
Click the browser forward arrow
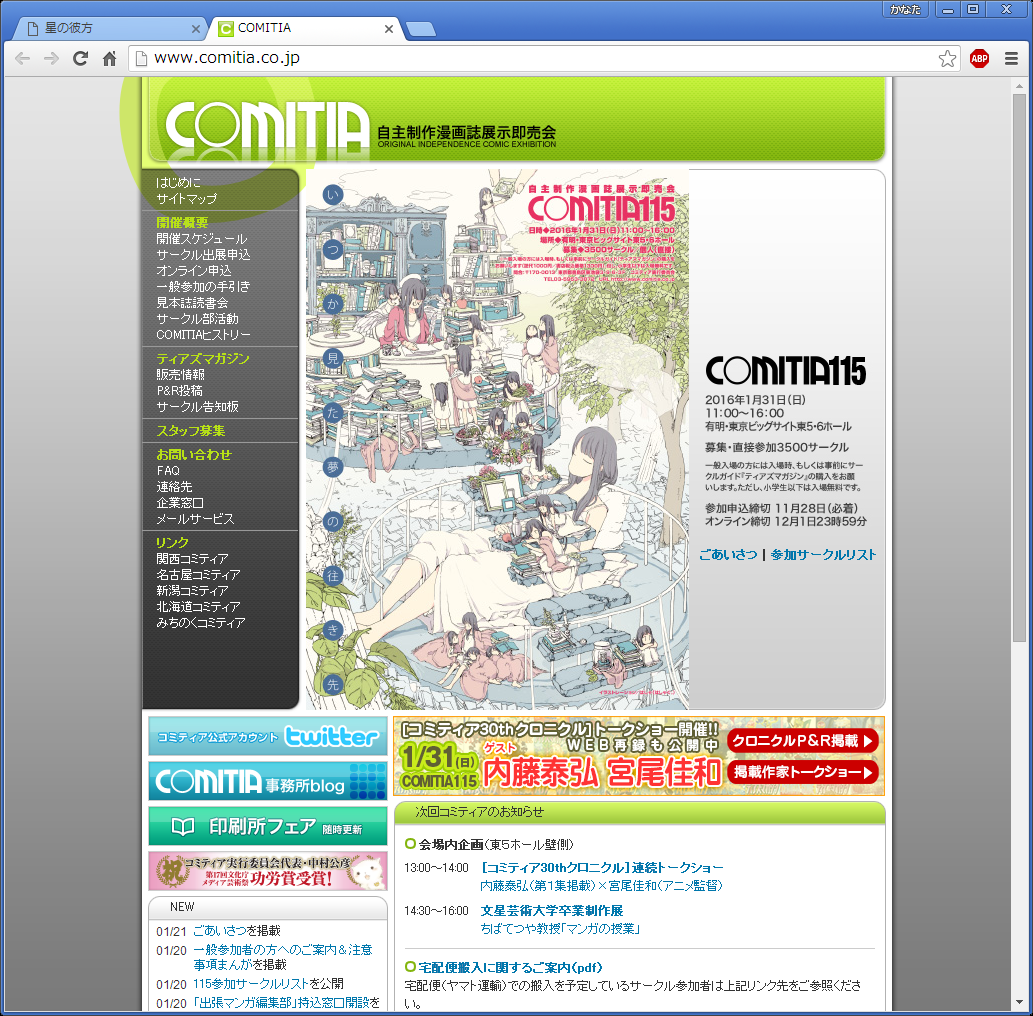[x=51, y=59]
